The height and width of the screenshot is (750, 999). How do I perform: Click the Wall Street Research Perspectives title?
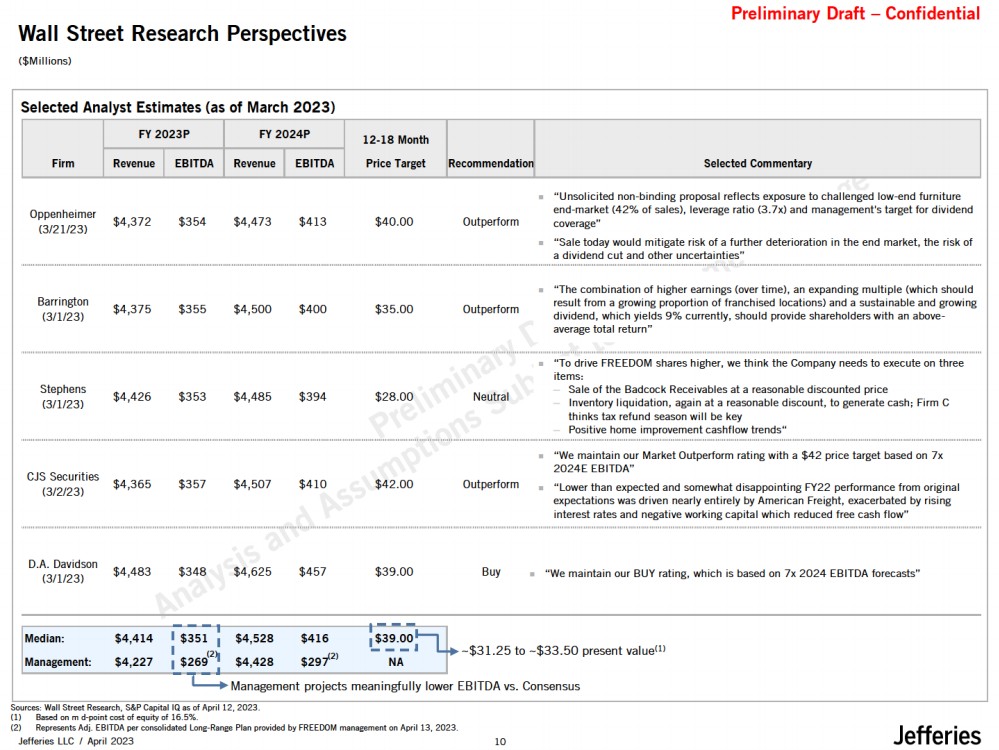coord(183,34)
